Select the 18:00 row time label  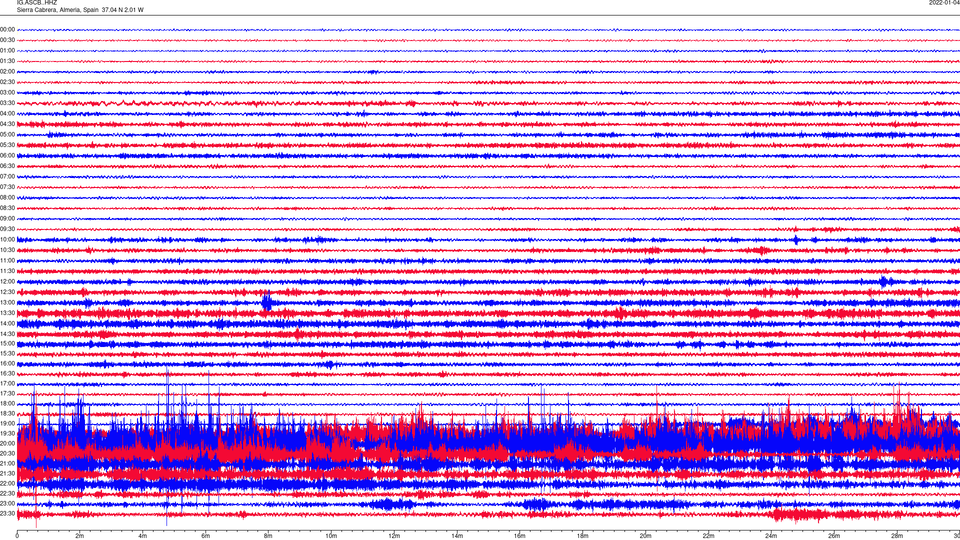click(x=7, y=403)
